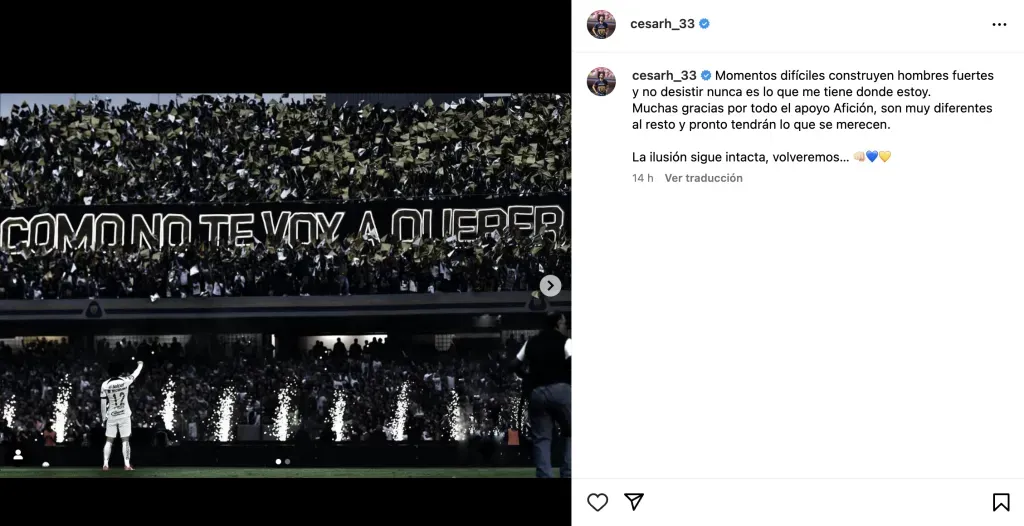Screen dimensions: 1024x526
Task: Select the first carousel indicator dot
Action: click(x=279, y=462)
